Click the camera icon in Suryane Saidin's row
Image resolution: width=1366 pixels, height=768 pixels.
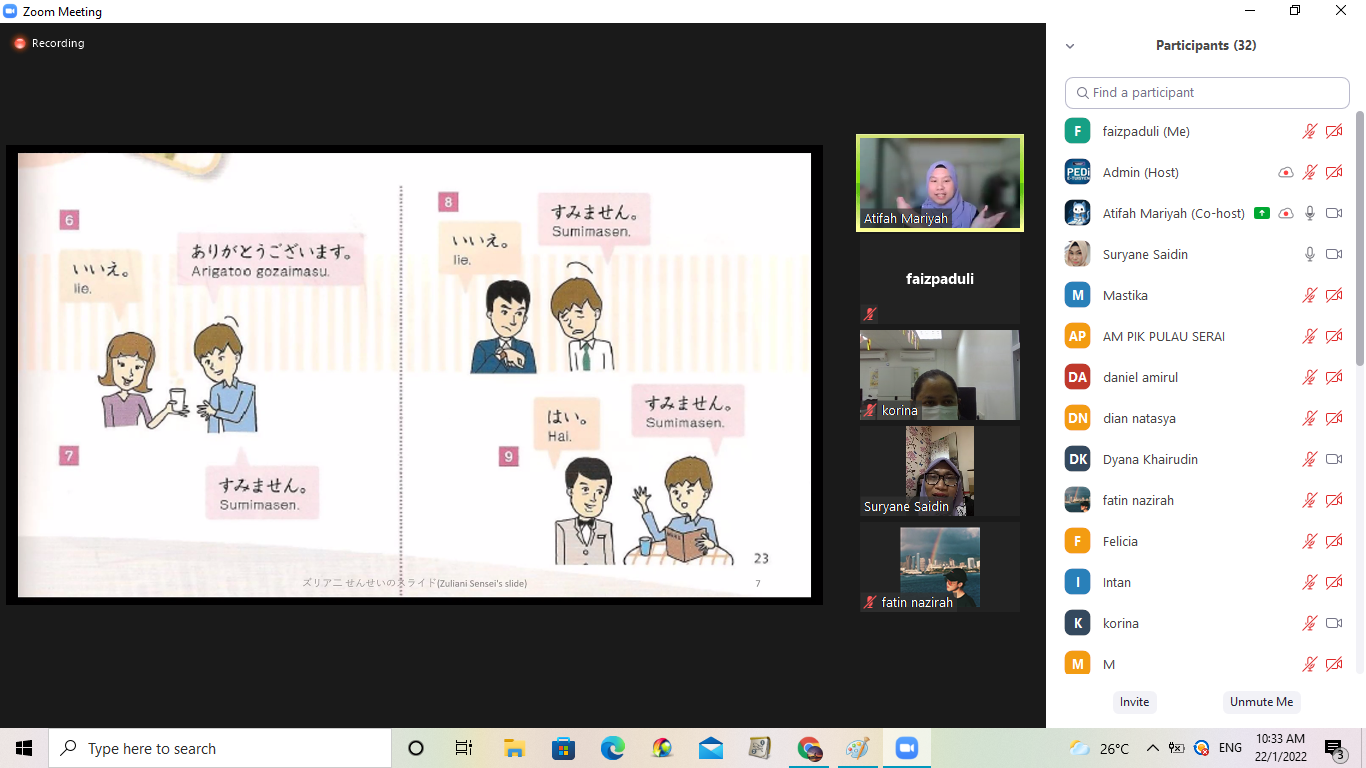click(1334, 255)
